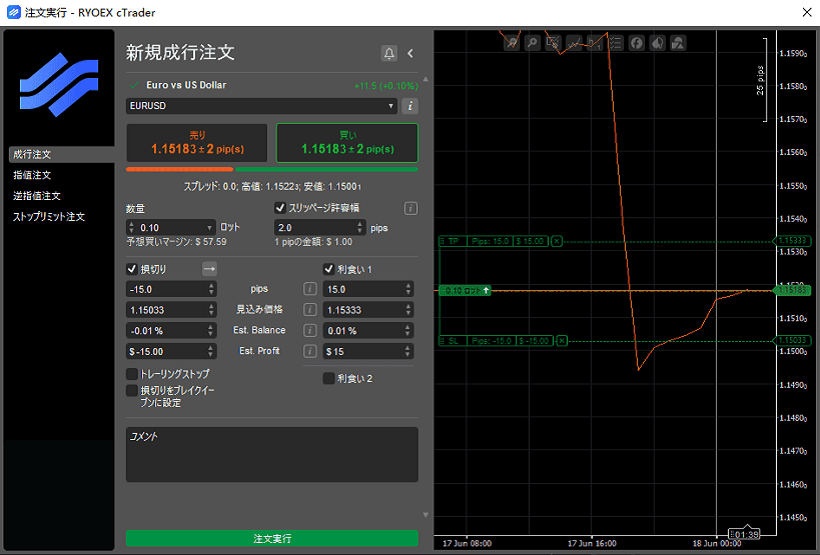
Task: Enable 損切りをブレイクイーブンに設定 checkbox
Action: click(x=132, y=390)
